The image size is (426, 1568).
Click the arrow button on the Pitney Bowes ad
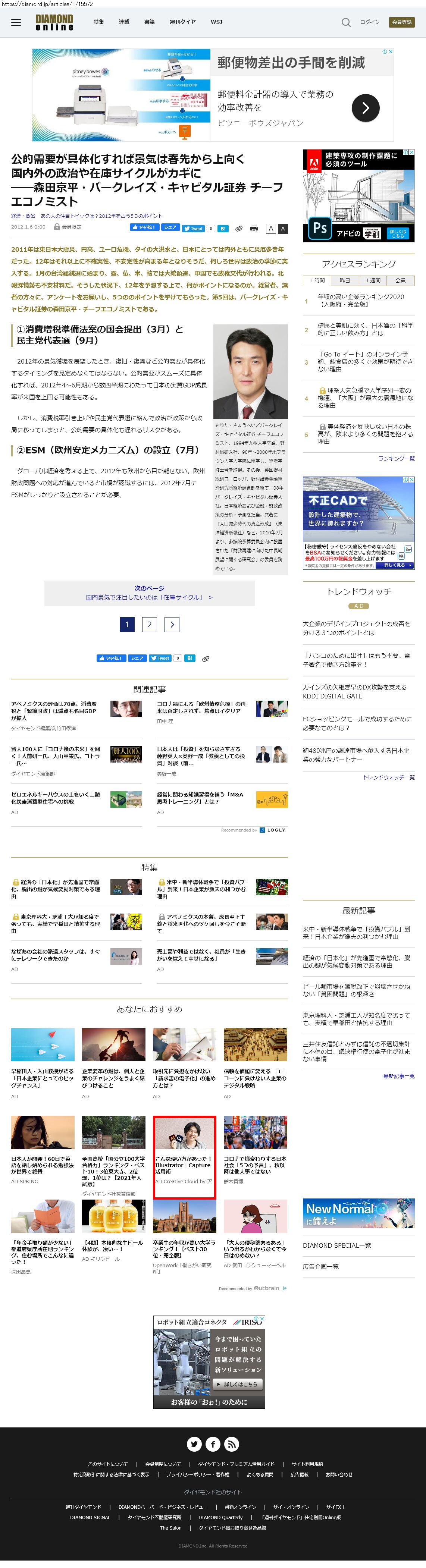(366, 108)
